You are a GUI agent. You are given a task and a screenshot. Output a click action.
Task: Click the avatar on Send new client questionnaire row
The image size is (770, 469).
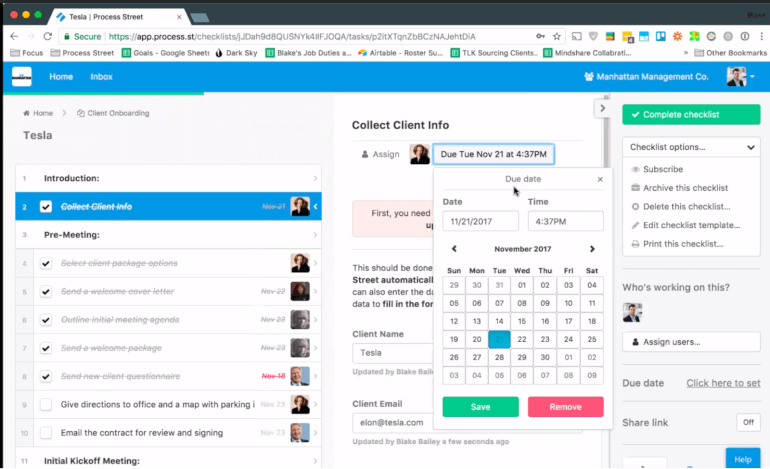coord(300,376)
